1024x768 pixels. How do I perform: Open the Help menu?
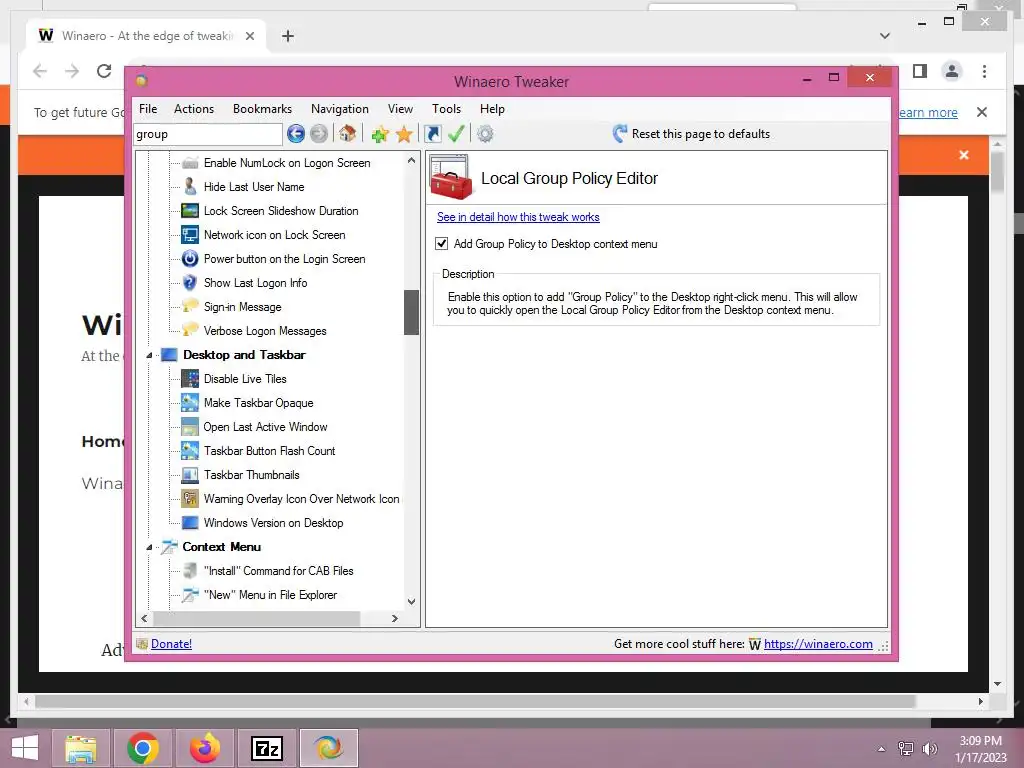[x=492, y=109]
